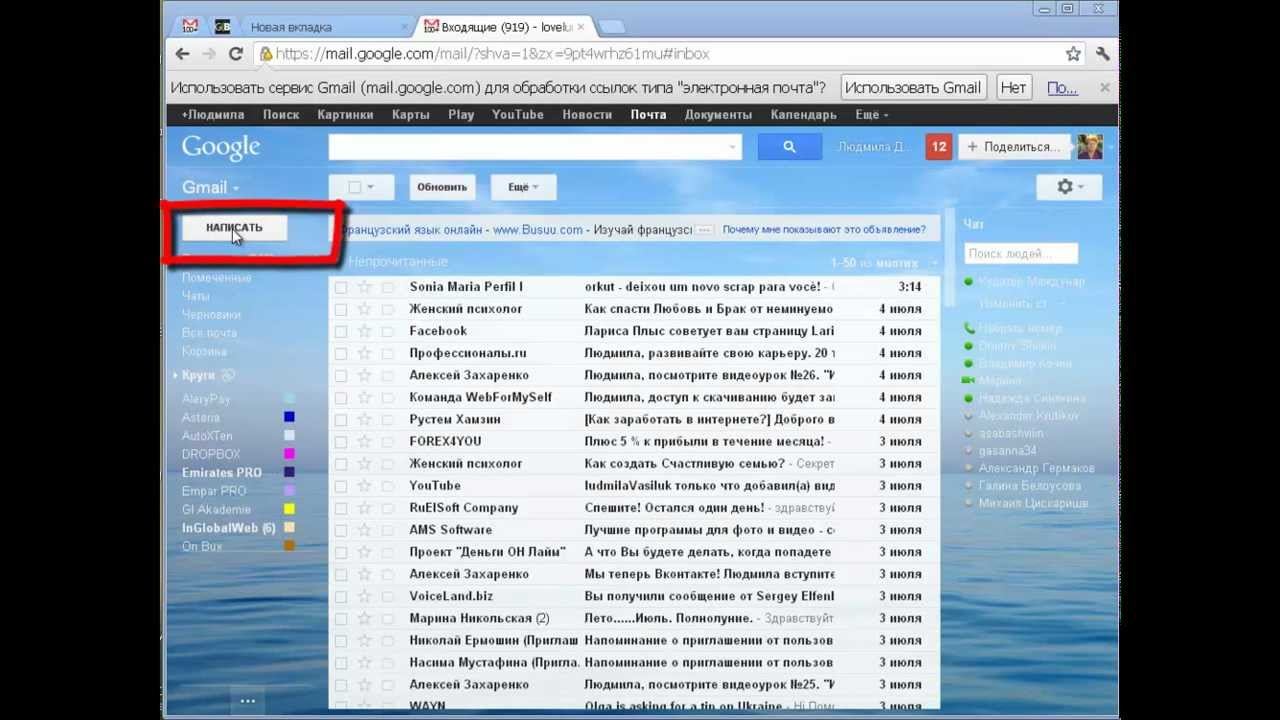Open the Еще toolbar dropdown
Viewport: 1280px width, 720px height.
tap(524, 187)
